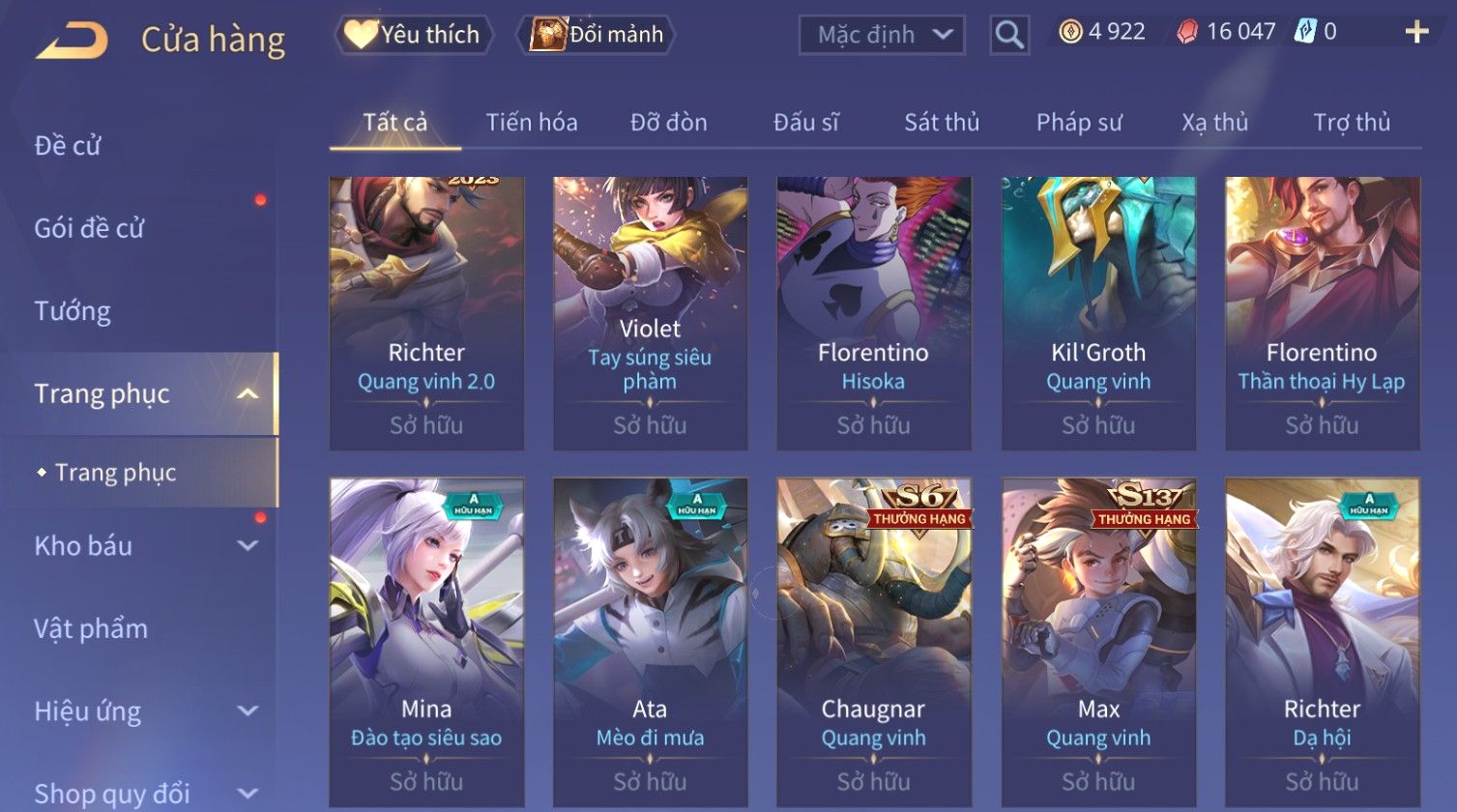Open Chaugnar Quang vinh S6 skin card
This screenshot has height=812, width=1457.
point(873,643)
